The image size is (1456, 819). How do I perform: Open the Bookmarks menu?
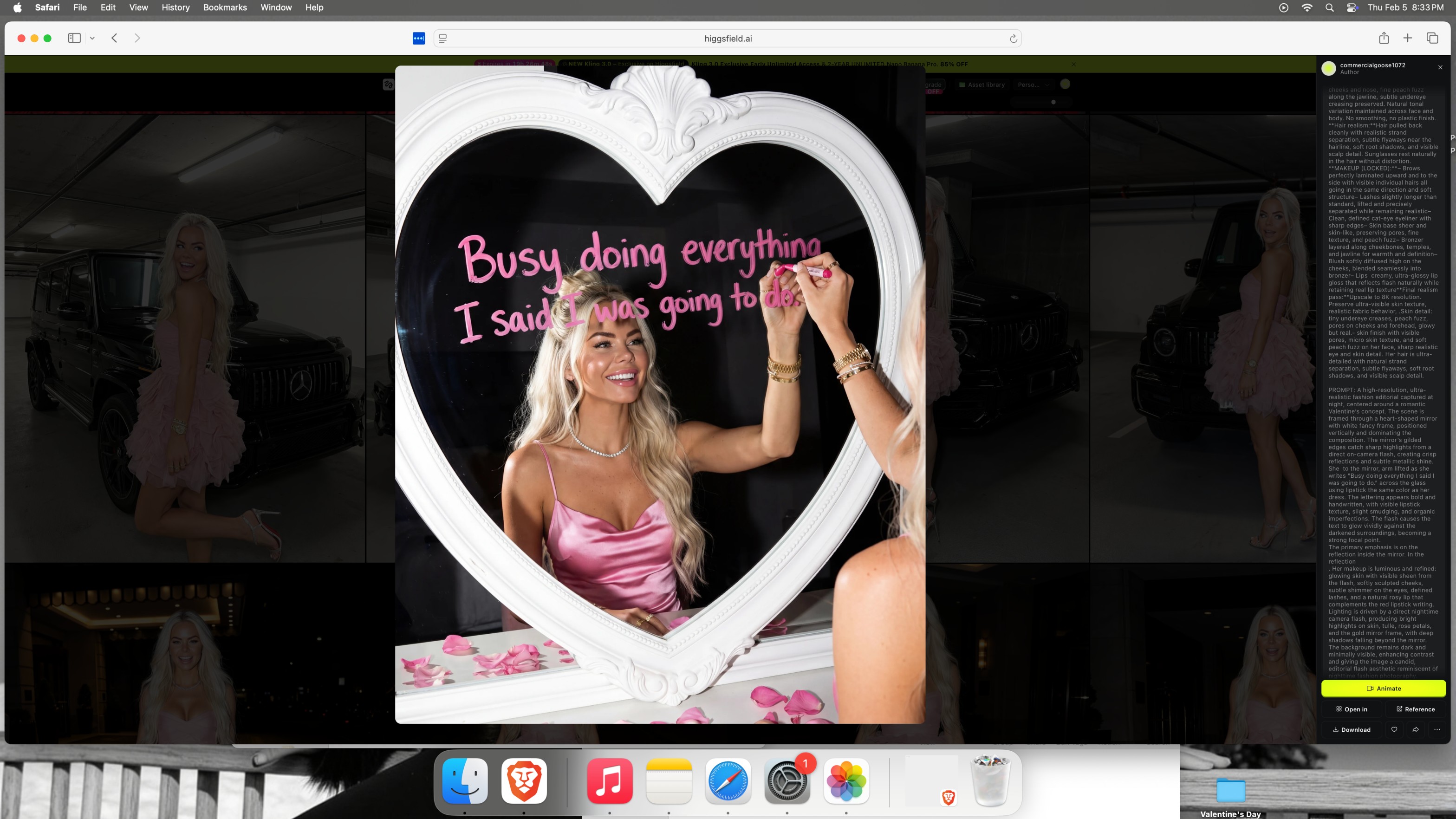tap(225, 7)
